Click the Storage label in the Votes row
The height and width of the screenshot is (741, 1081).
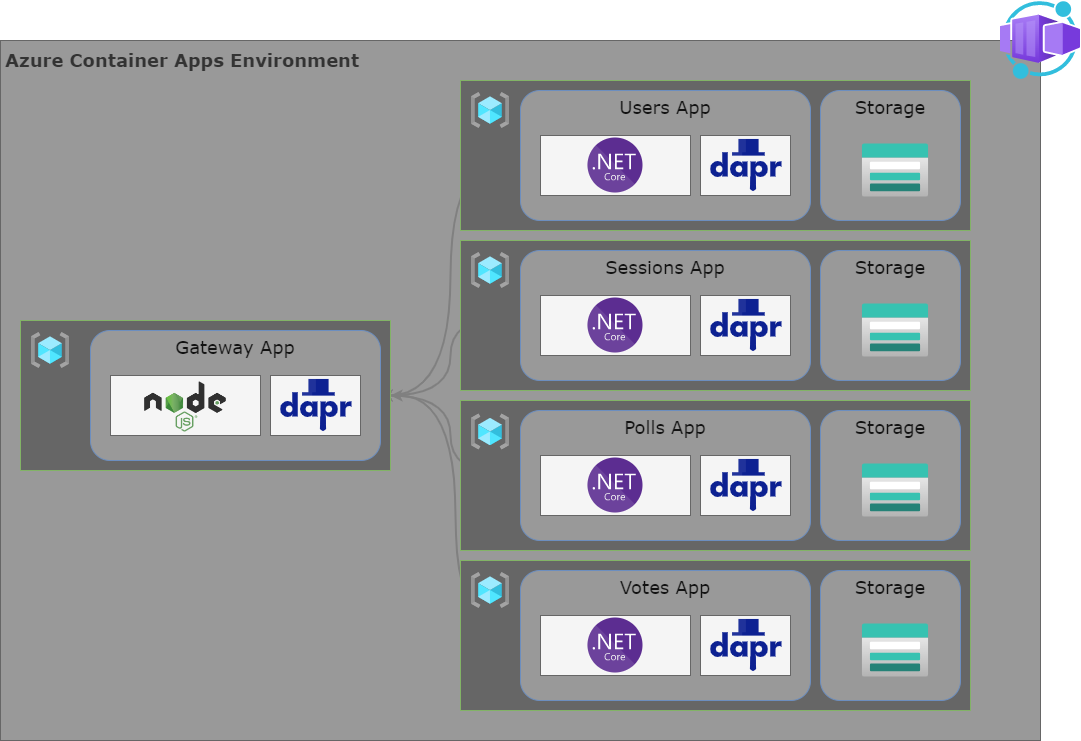pos(890,588)
